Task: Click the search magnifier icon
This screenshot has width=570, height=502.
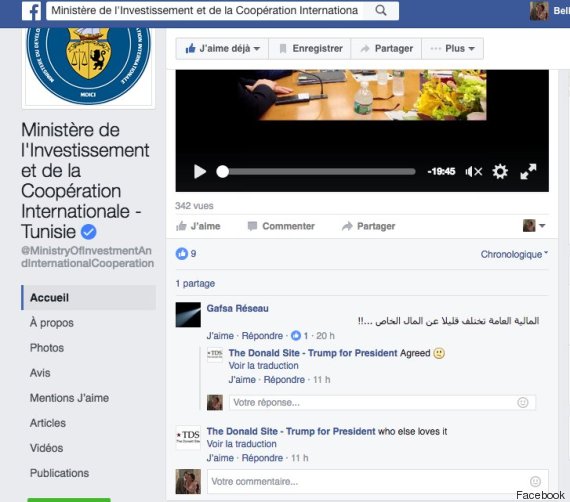Action: (x=381, y=11)
